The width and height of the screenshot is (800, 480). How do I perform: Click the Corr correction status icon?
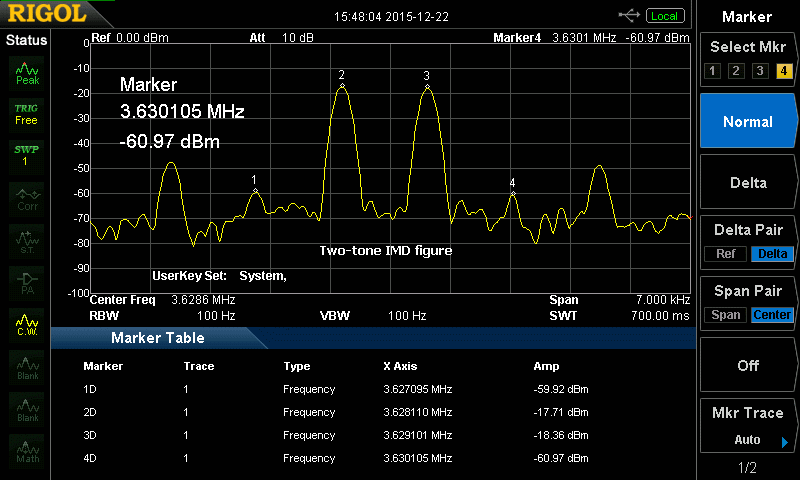coord(26,198)
